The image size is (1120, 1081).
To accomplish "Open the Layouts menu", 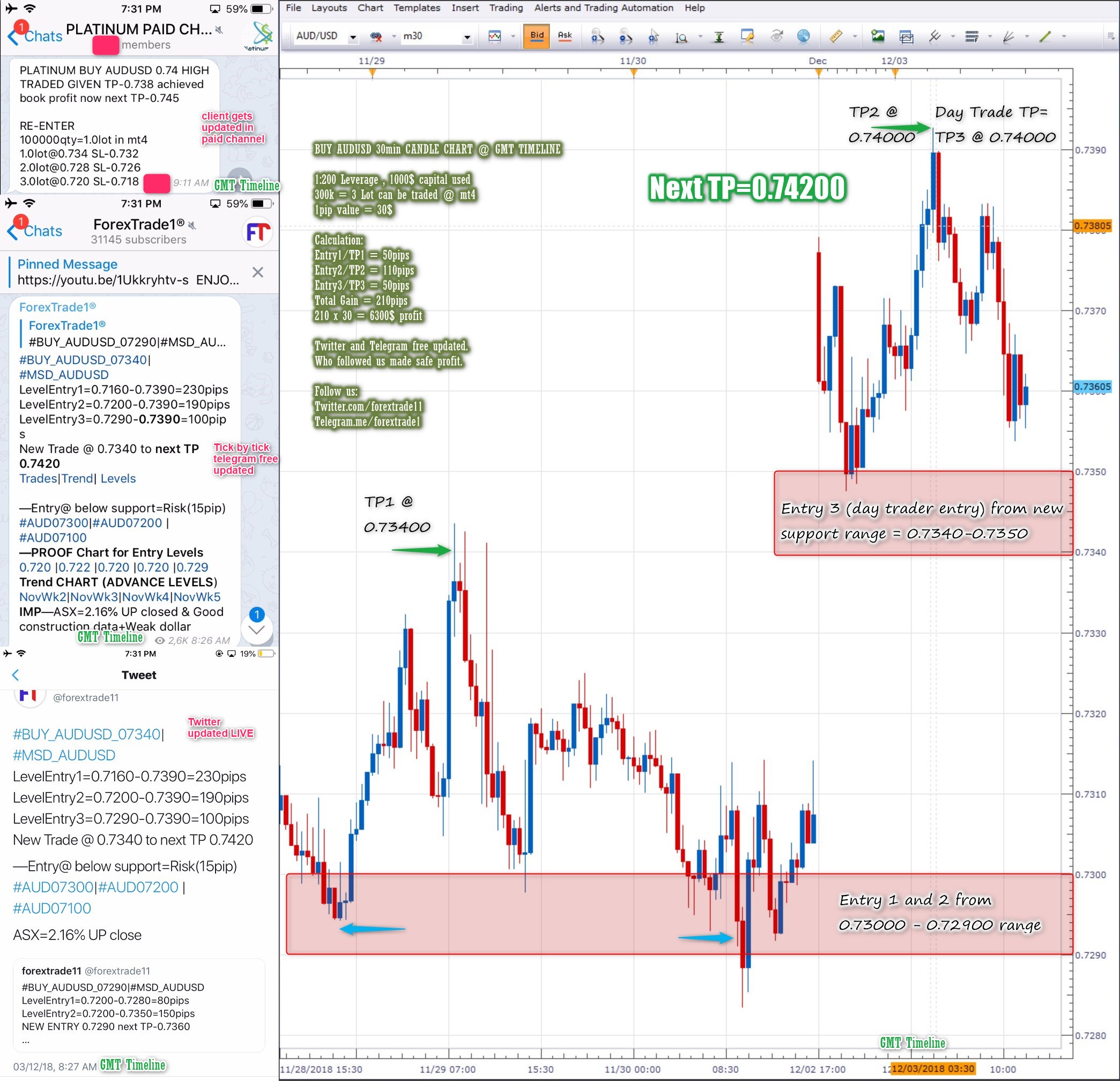I will [x=329, y=8].
